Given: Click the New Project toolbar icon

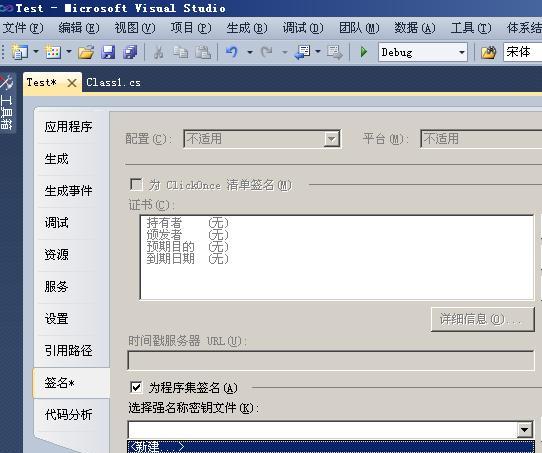Looking at the screenshot, I should [x=20, y=52].
